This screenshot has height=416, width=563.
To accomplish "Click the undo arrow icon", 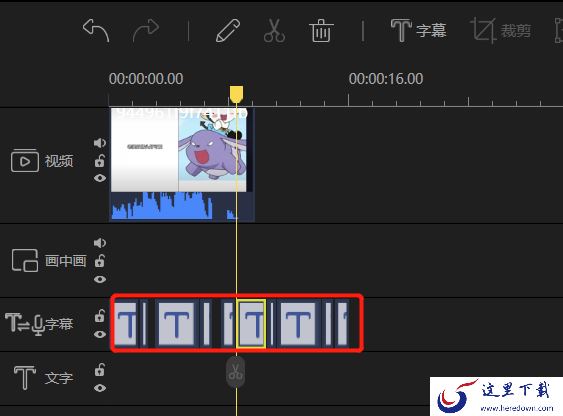I will tap(96, 31).
